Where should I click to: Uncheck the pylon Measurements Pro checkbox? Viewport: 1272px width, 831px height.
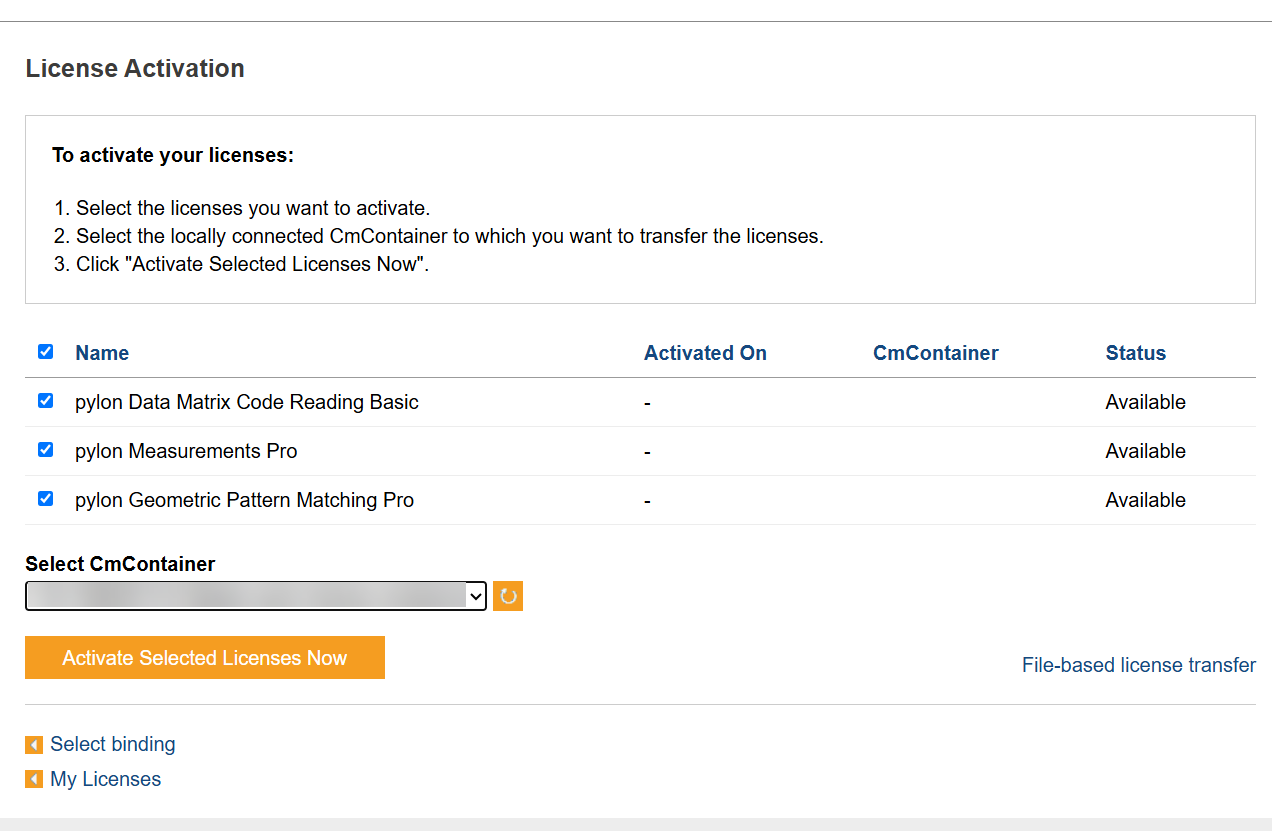click(x=45, y=450)
